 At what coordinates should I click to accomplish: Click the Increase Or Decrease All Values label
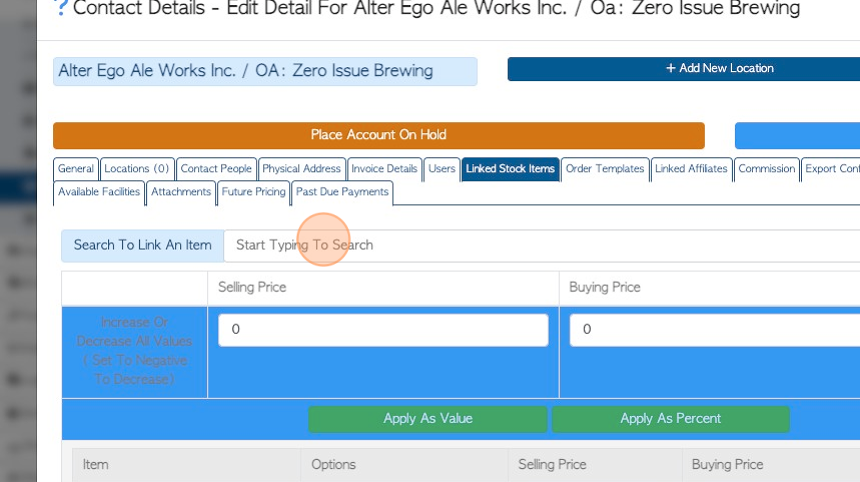(134, 351)
